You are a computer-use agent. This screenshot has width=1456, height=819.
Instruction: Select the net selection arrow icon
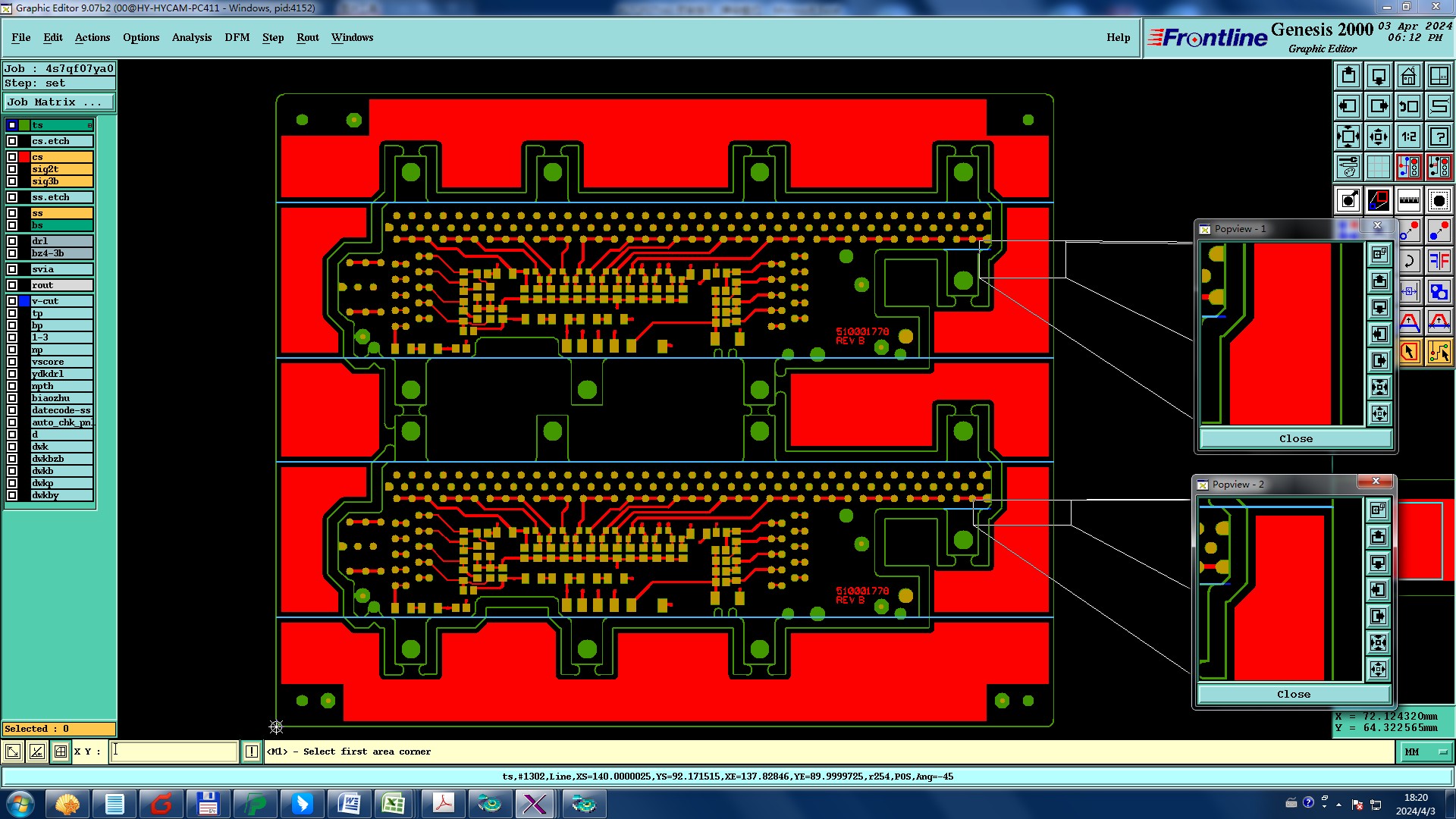pyautogui.click(x=1439, y=352)
